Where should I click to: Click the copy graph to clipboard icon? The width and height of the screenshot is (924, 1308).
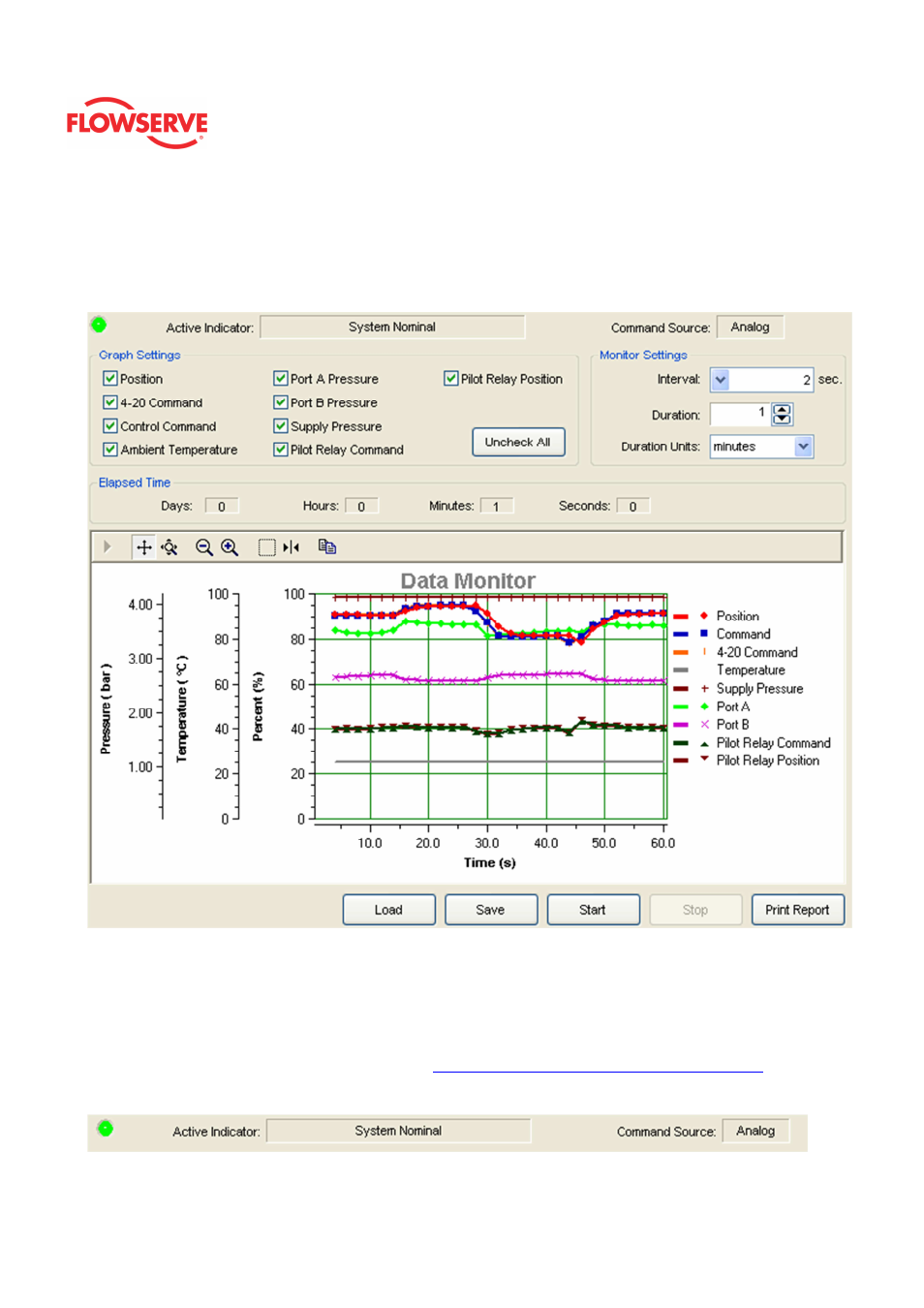point(327,547)
